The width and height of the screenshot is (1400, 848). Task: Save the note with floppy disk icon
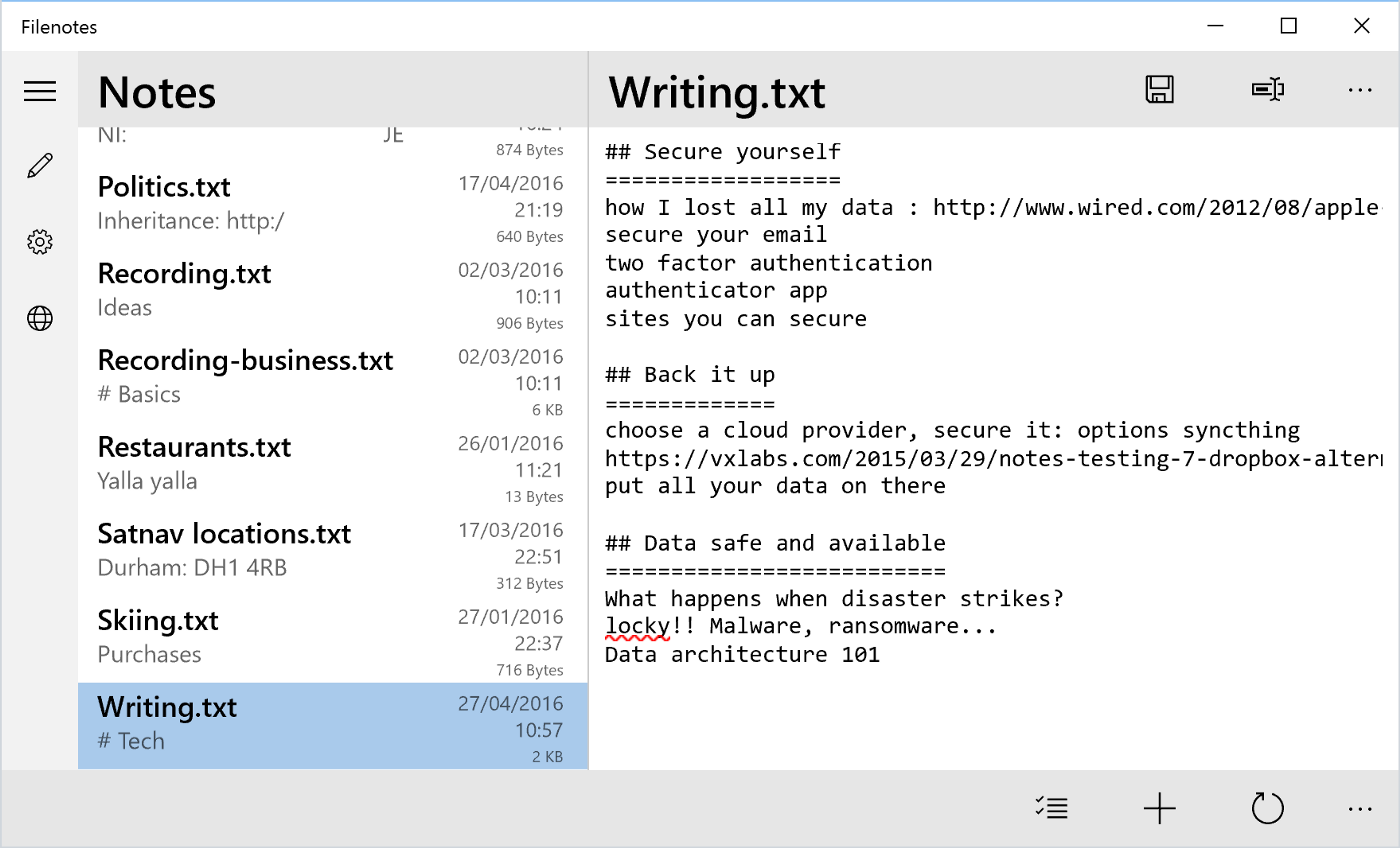pyautogui.click(x=1160, y=90)
